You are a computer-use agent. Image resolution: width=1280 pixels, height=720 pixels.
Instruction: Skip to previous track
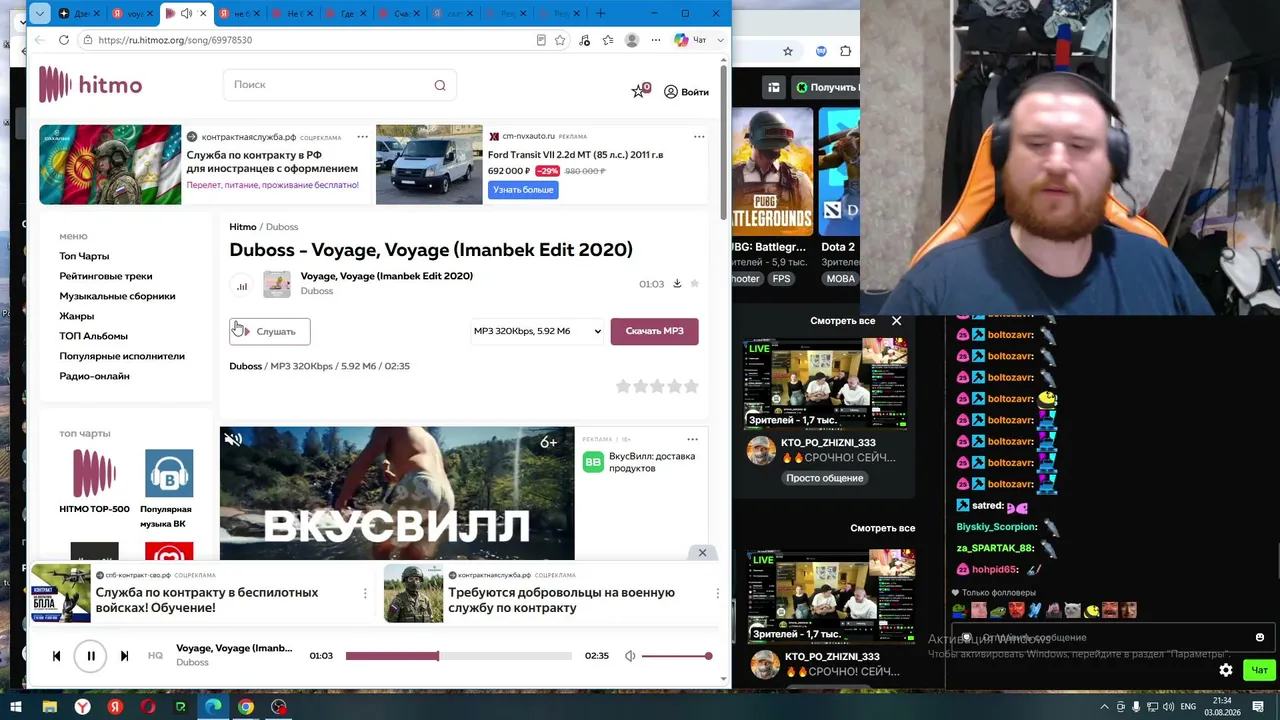(x=56, y=656)
